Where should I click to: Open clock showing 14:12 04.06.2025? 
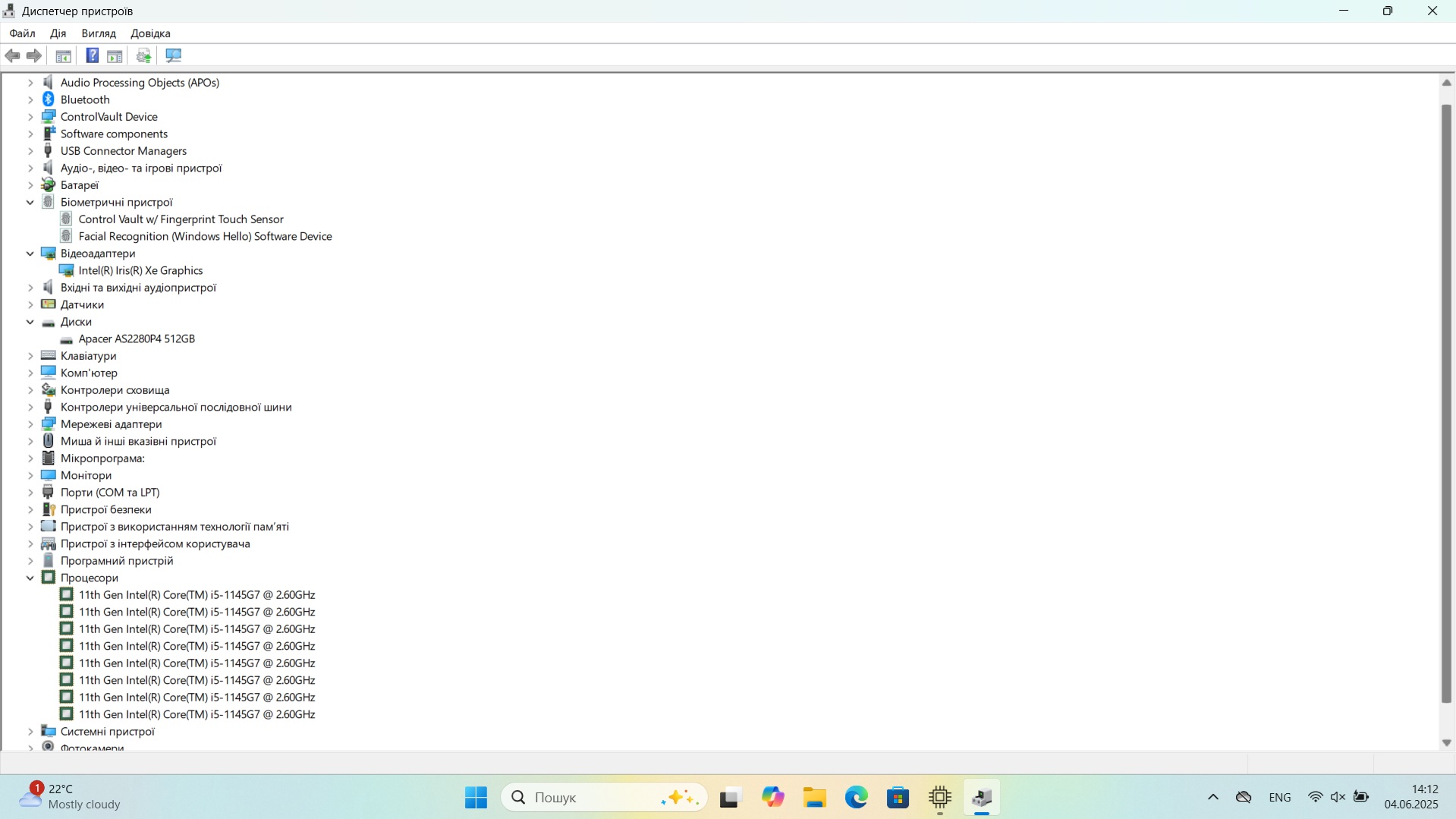(1410, 797)
